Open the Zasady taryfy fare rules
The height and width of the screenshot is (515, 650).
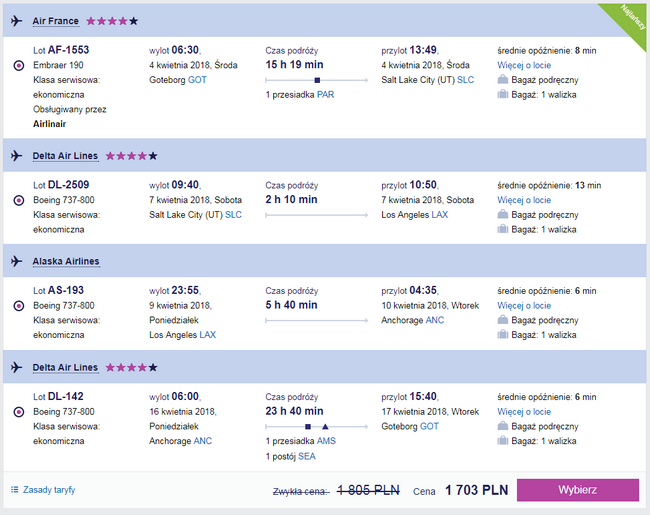coord(49,490)
